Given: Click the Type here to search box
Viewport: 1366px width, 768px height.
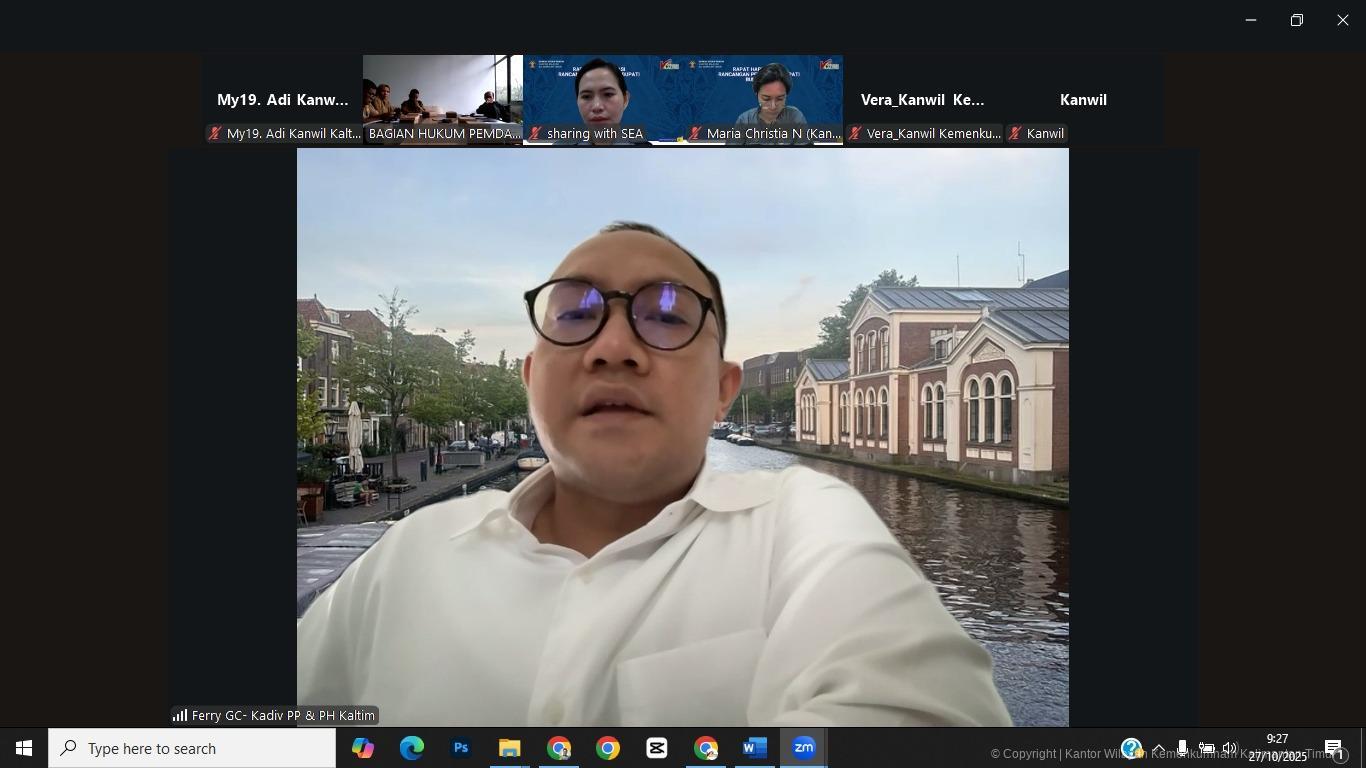Looking at the screenshot, I should click(192, 748).
